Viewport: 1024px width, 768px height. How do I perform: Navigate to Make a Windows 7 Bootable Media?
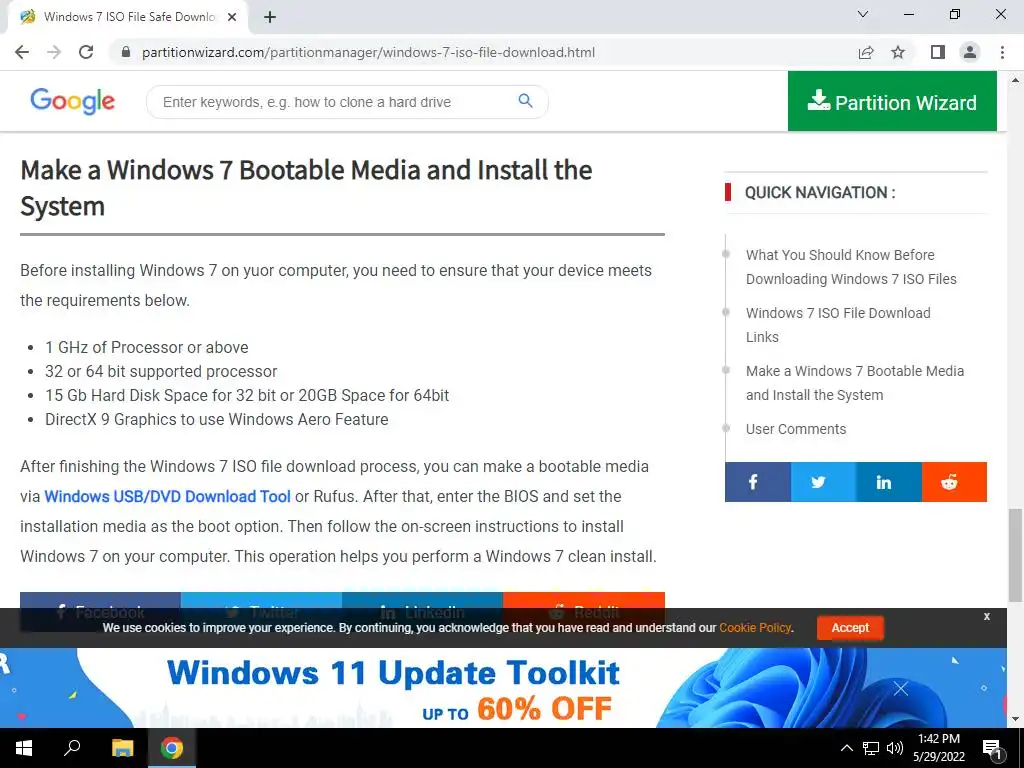click(x=855, y=383)
